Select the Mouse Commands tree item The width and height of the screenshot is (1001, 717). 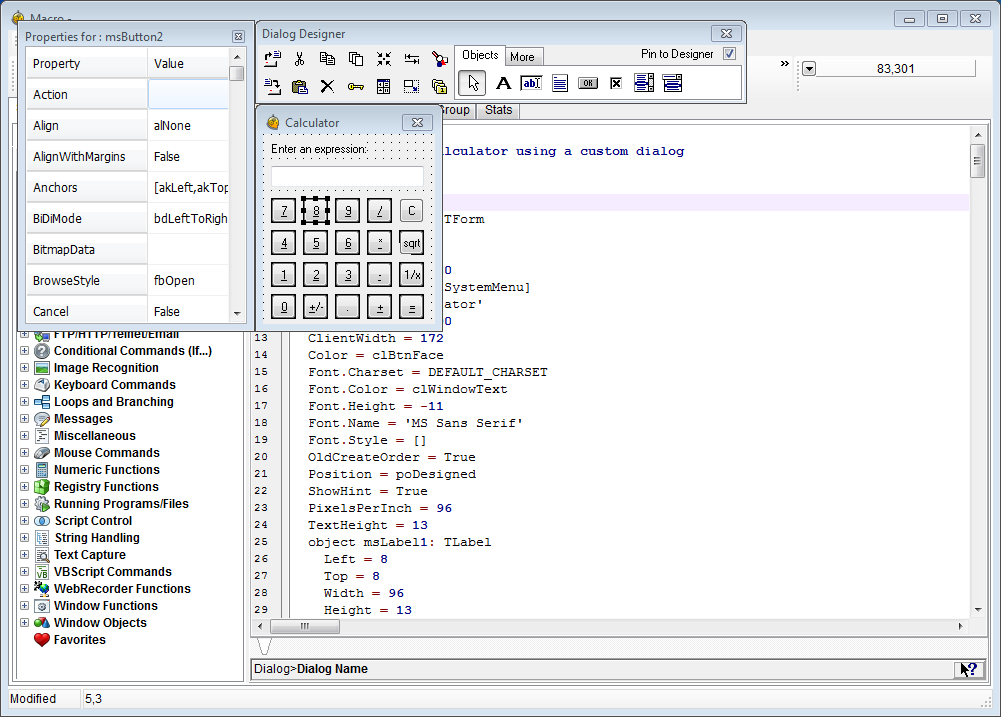point(107,453)
